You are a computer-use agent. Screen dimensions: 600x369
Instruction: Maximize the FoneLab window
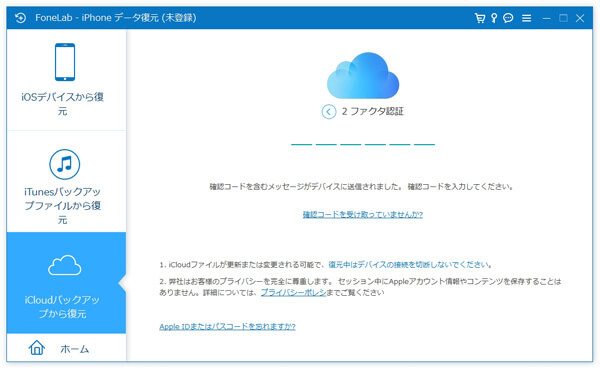[563, 18]
